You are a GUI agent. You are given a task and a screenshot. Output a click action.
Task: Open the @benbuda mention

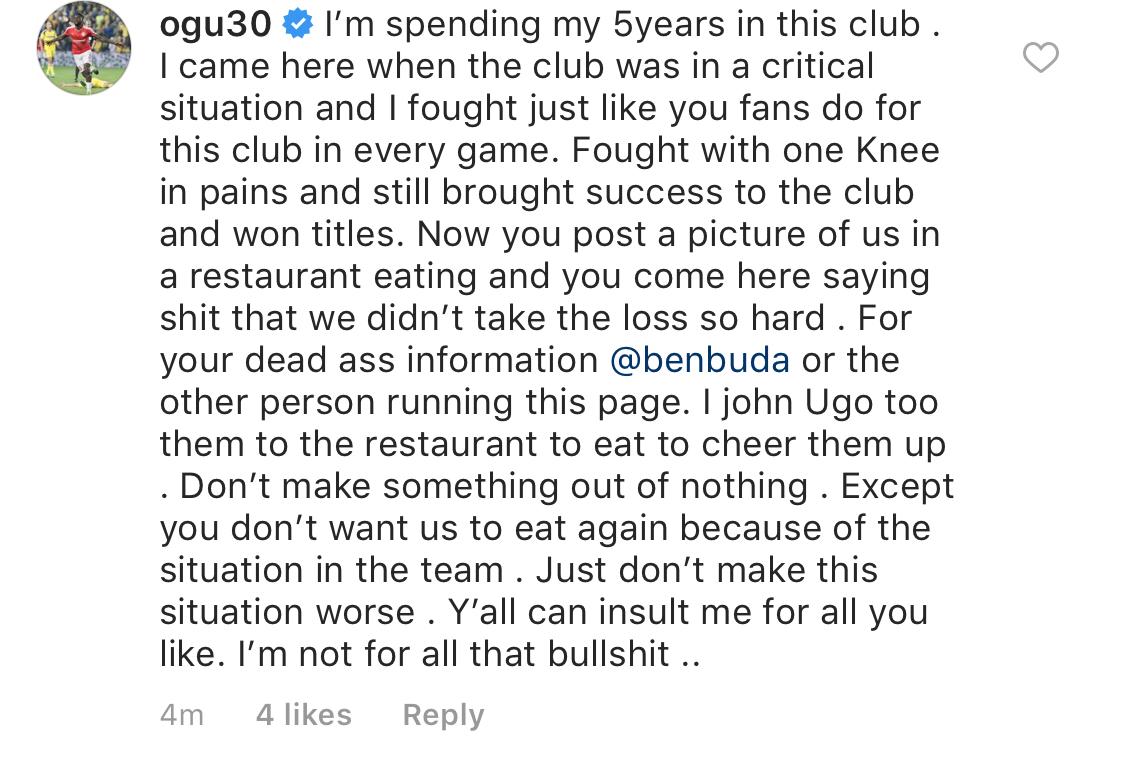coord(699,360)
